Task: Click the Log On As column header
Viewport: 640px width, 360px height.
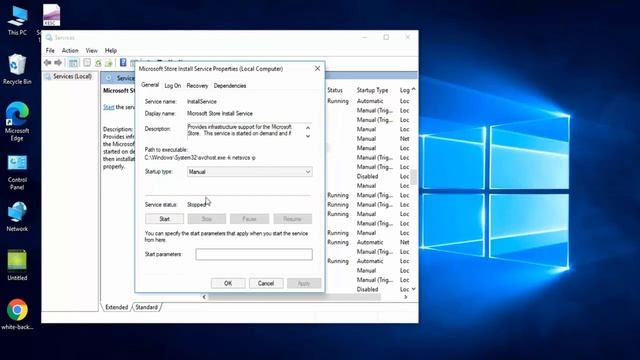Action: tap(404, 90)
